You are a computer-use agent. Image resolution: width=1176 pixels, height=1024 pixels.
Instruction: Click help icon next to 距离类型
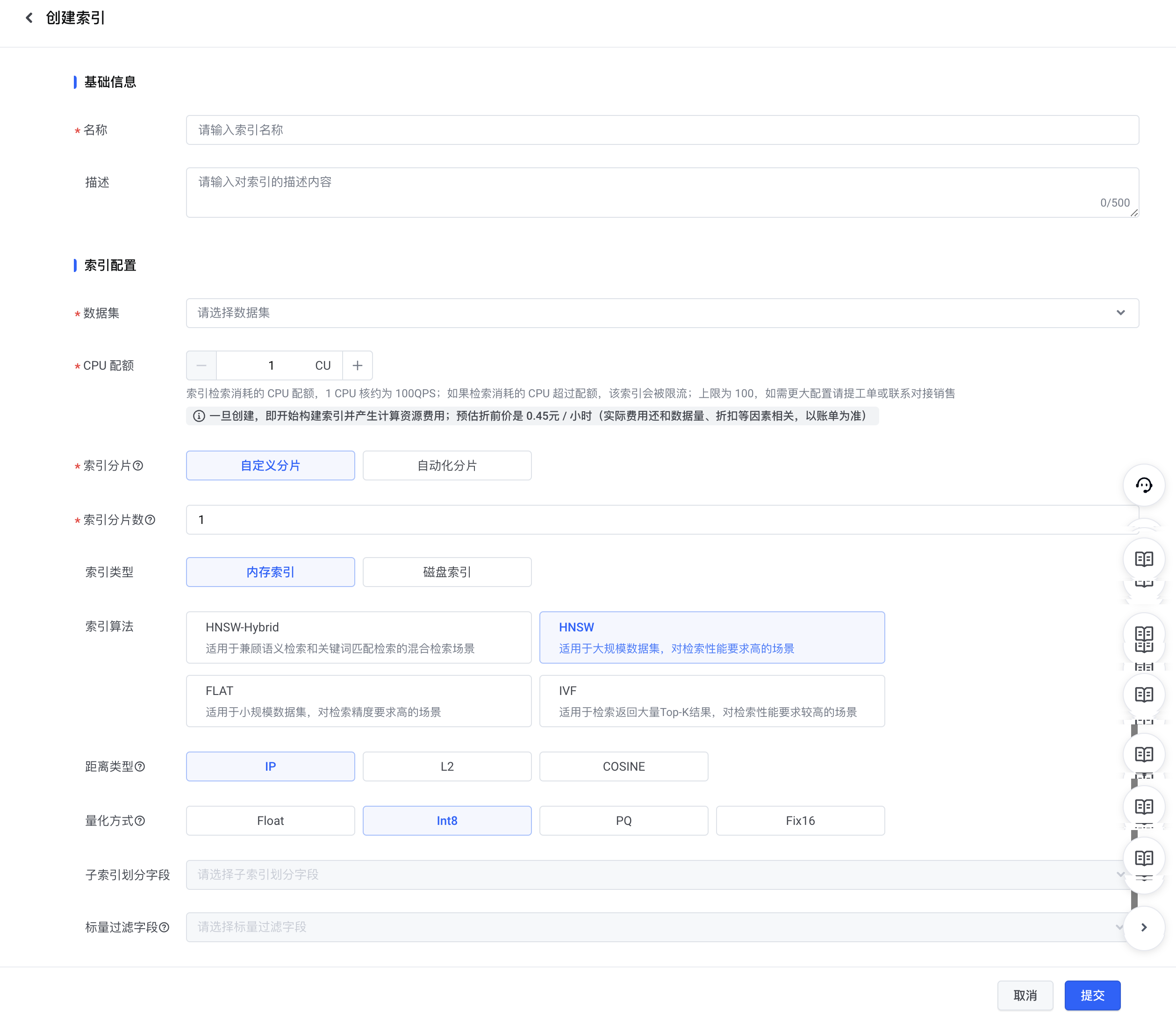(x=140, y=766)
